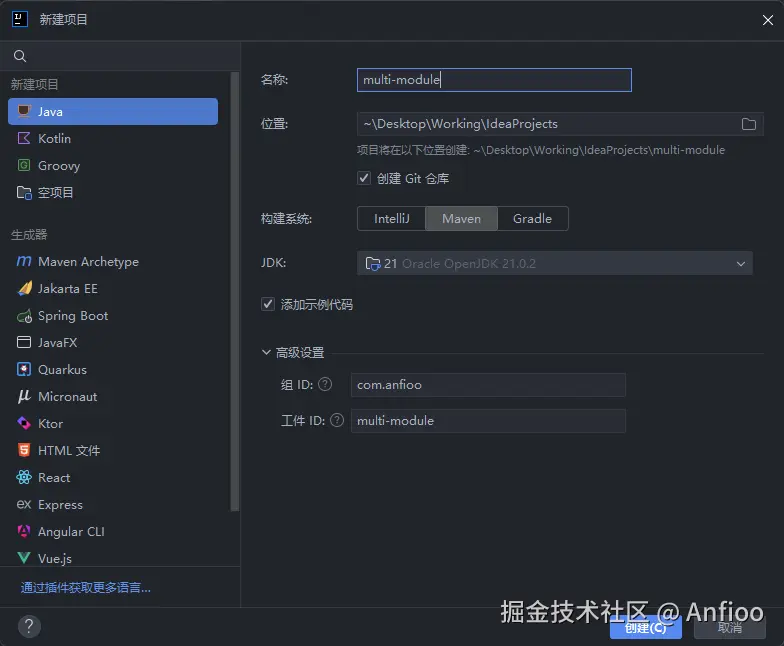Choose the Spring Boot generator
This screenshot has width=784, height=646.
coord(113,316)
